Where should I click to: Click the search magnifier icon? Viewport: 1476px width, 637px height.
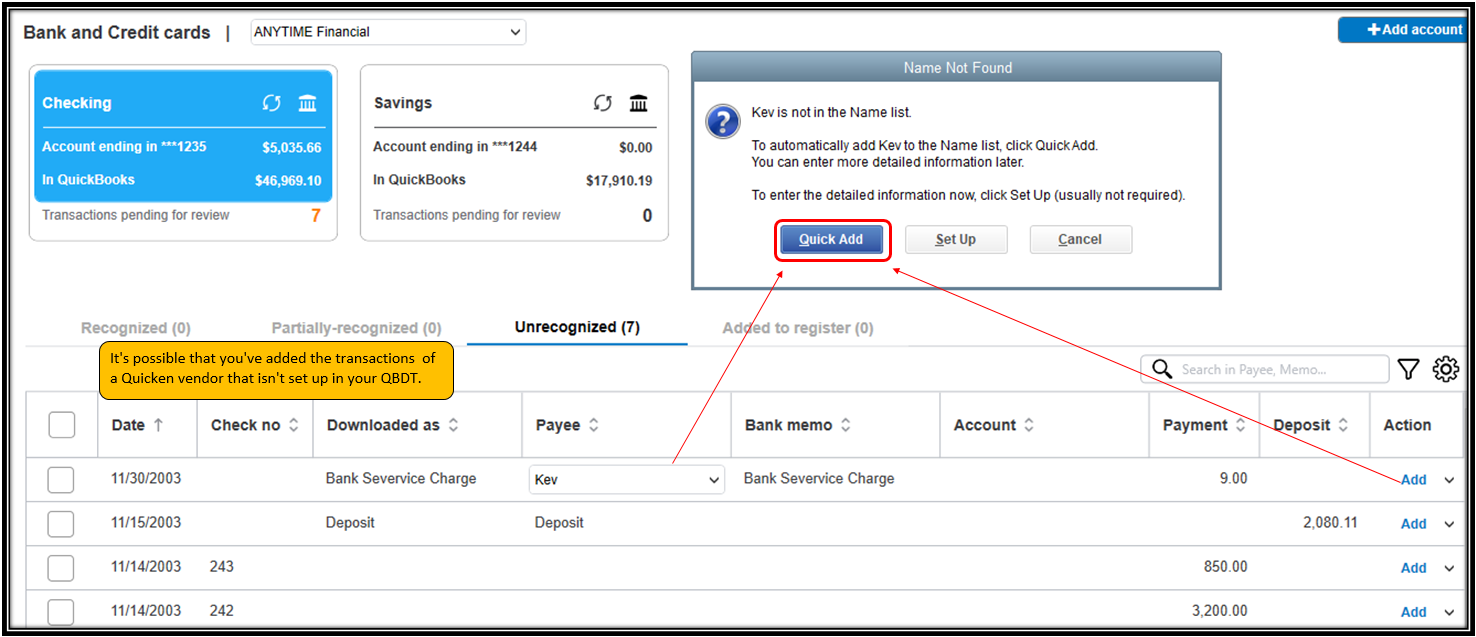pyautogui.click(x=1161, y=369)
